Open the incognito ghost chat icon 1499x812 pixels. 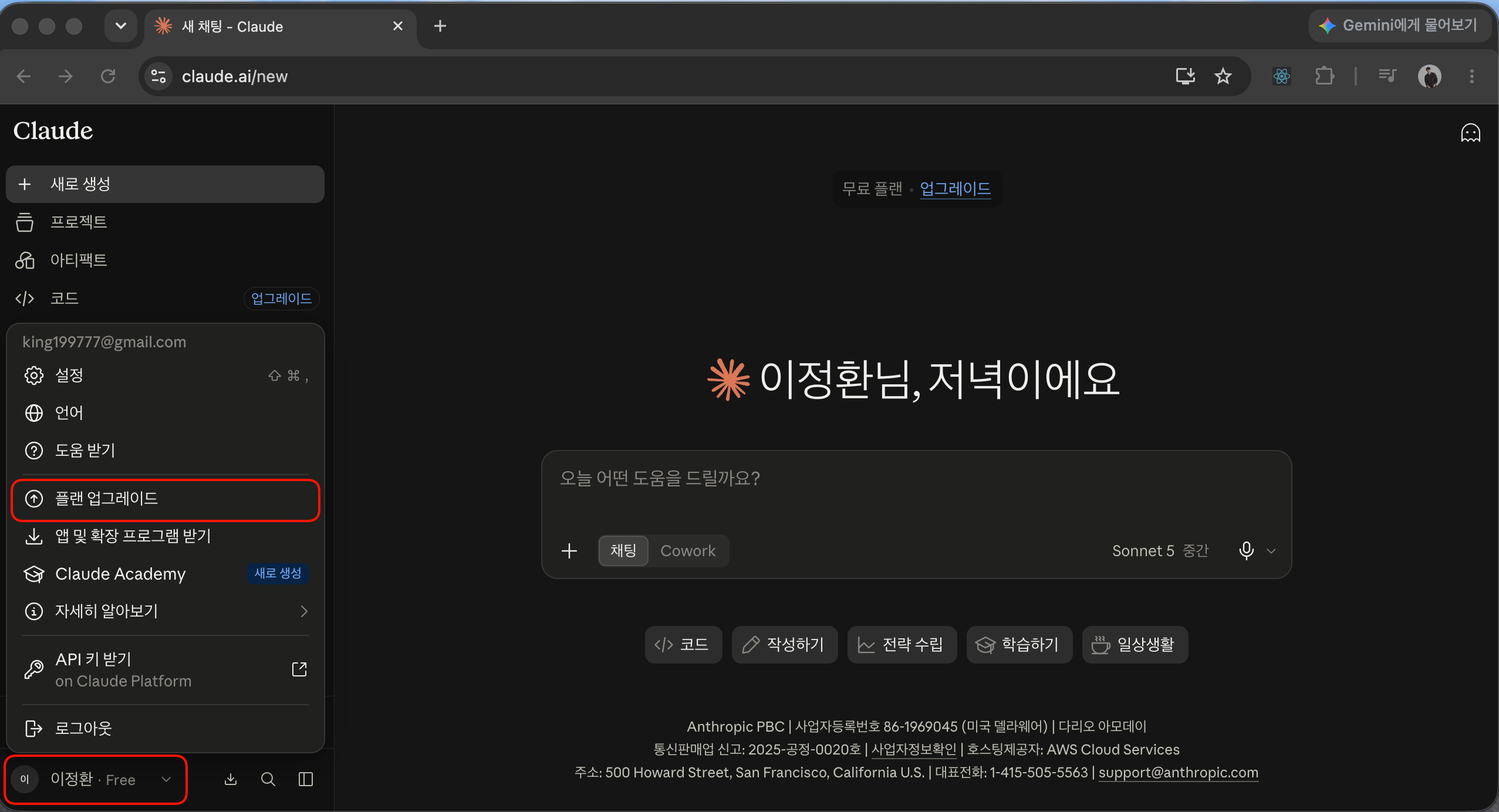click(1470, 133)
